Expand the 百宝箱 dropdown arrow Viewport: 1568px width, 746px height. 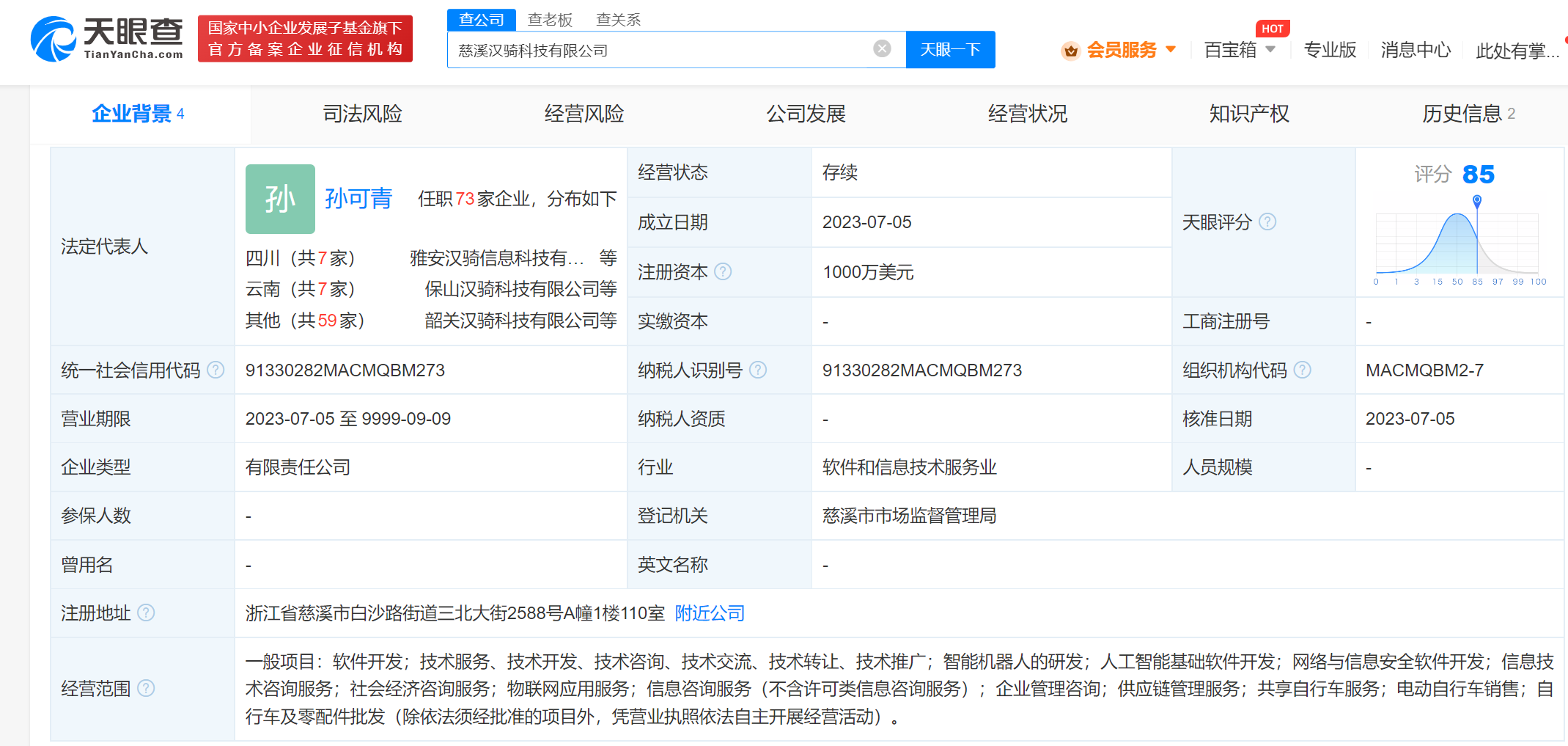click(1270, 49)
